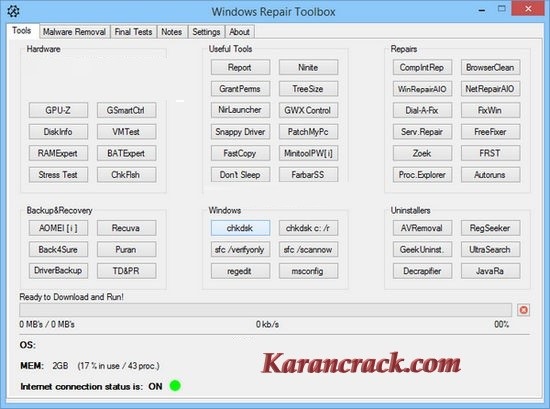Go to the Settings tab
Screen dimensions: 550x409
(206, 32)
